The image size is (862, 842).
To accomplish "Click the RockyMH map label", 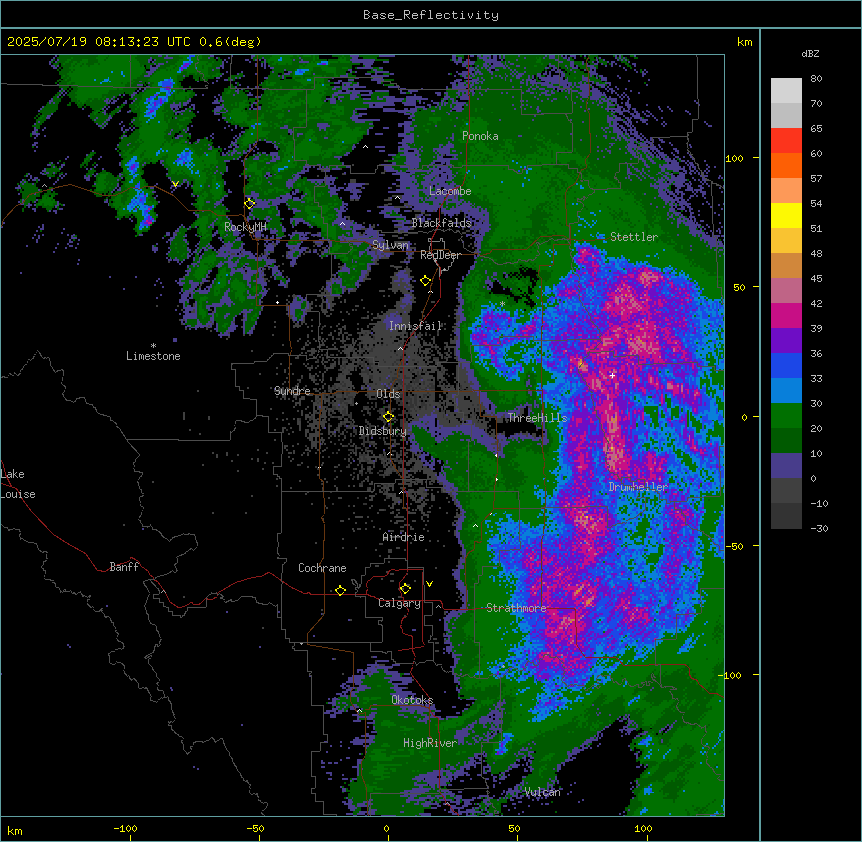I will 245,227.
